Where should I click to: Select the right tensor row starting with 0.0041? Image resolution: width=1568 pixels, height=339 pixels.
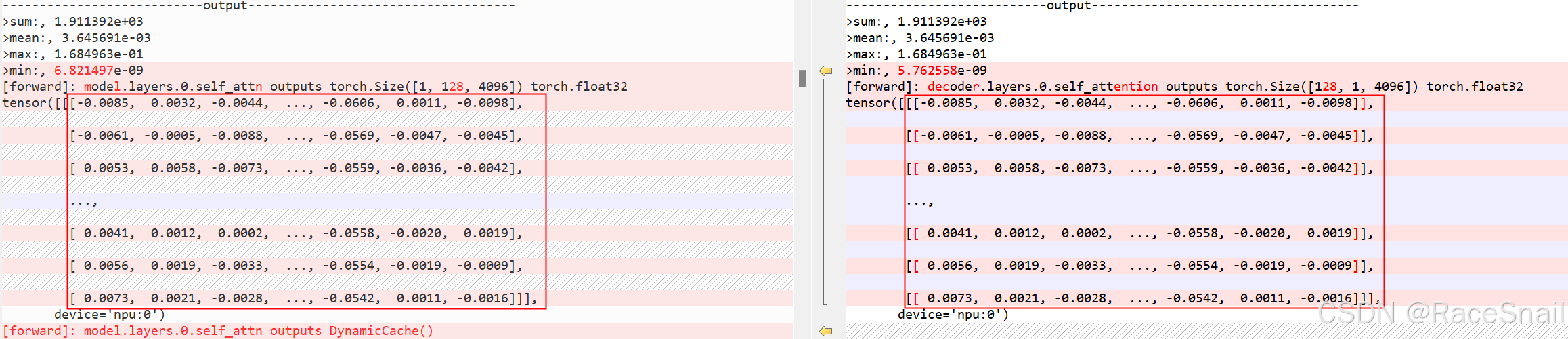[1140, 233]
